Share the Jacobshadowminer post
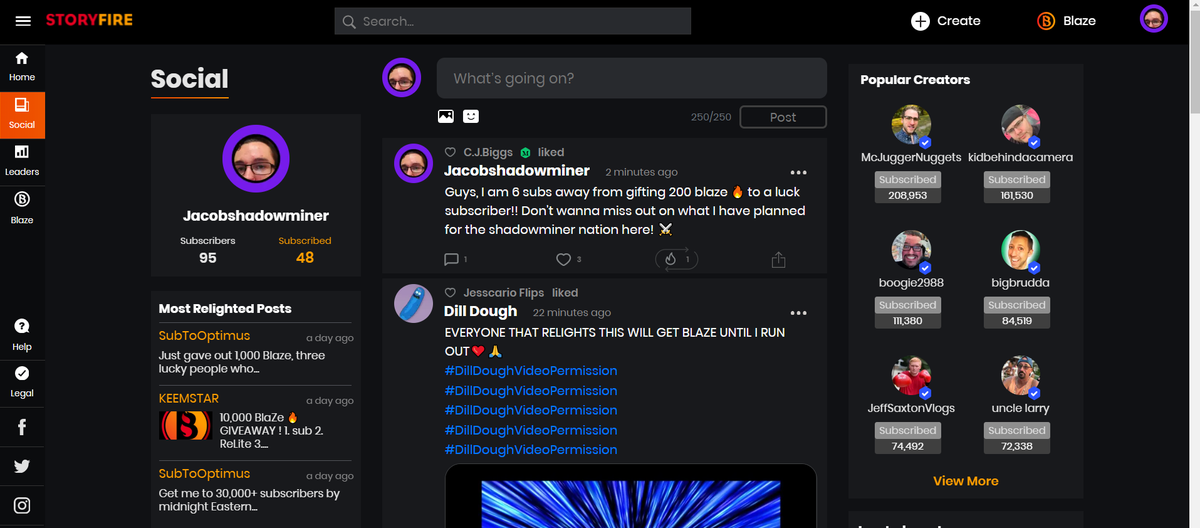 (779, 259)
